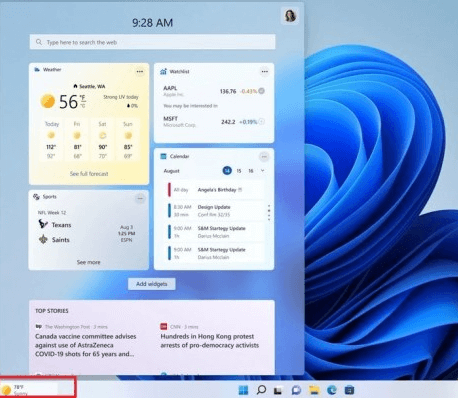Click the Add widgets button
The height and width of the screenshot is (400, 458).
tap(152, 284)
